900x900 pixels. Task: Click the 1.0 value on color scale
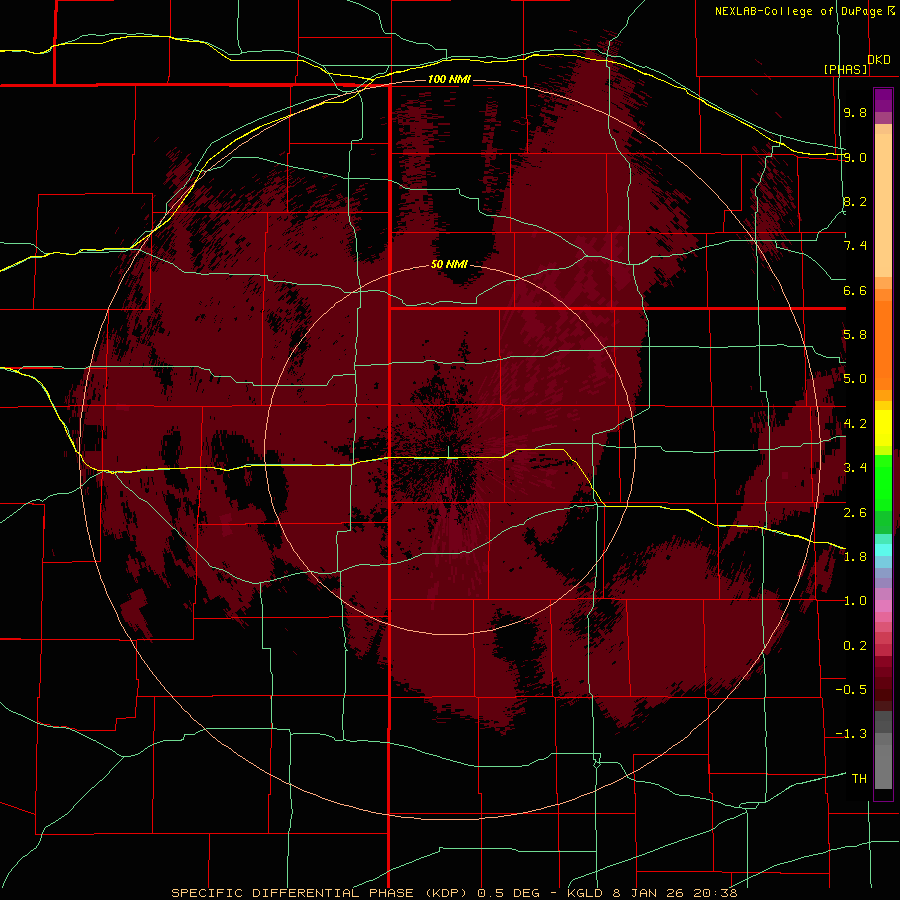coord(855,601)
